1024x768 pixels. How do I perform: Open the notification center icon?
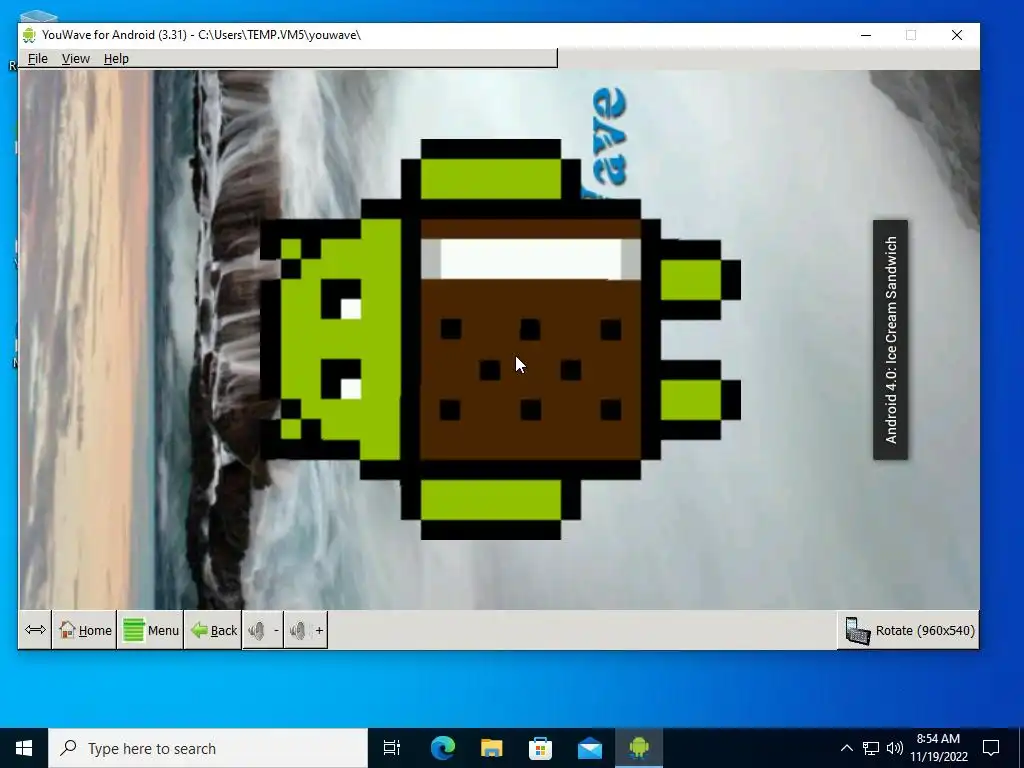991,748
